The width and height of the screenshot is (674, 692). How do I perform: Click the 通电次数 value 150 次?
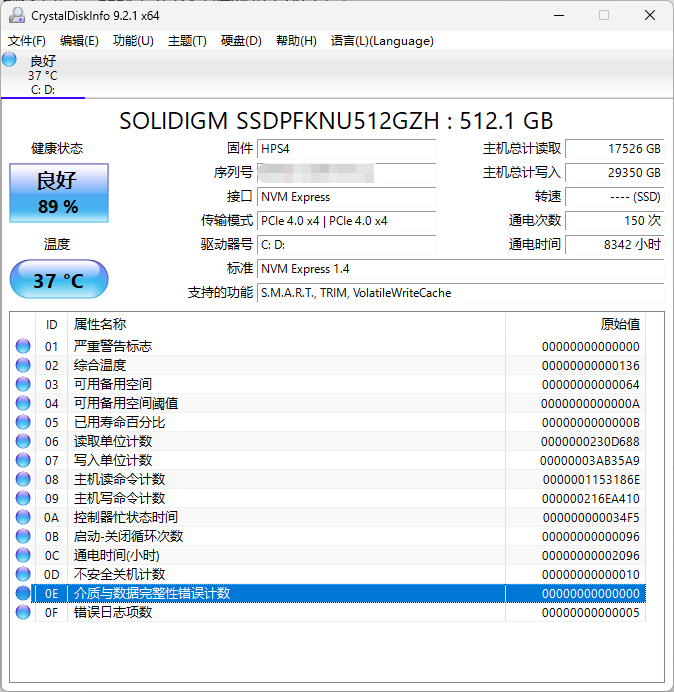614,221
